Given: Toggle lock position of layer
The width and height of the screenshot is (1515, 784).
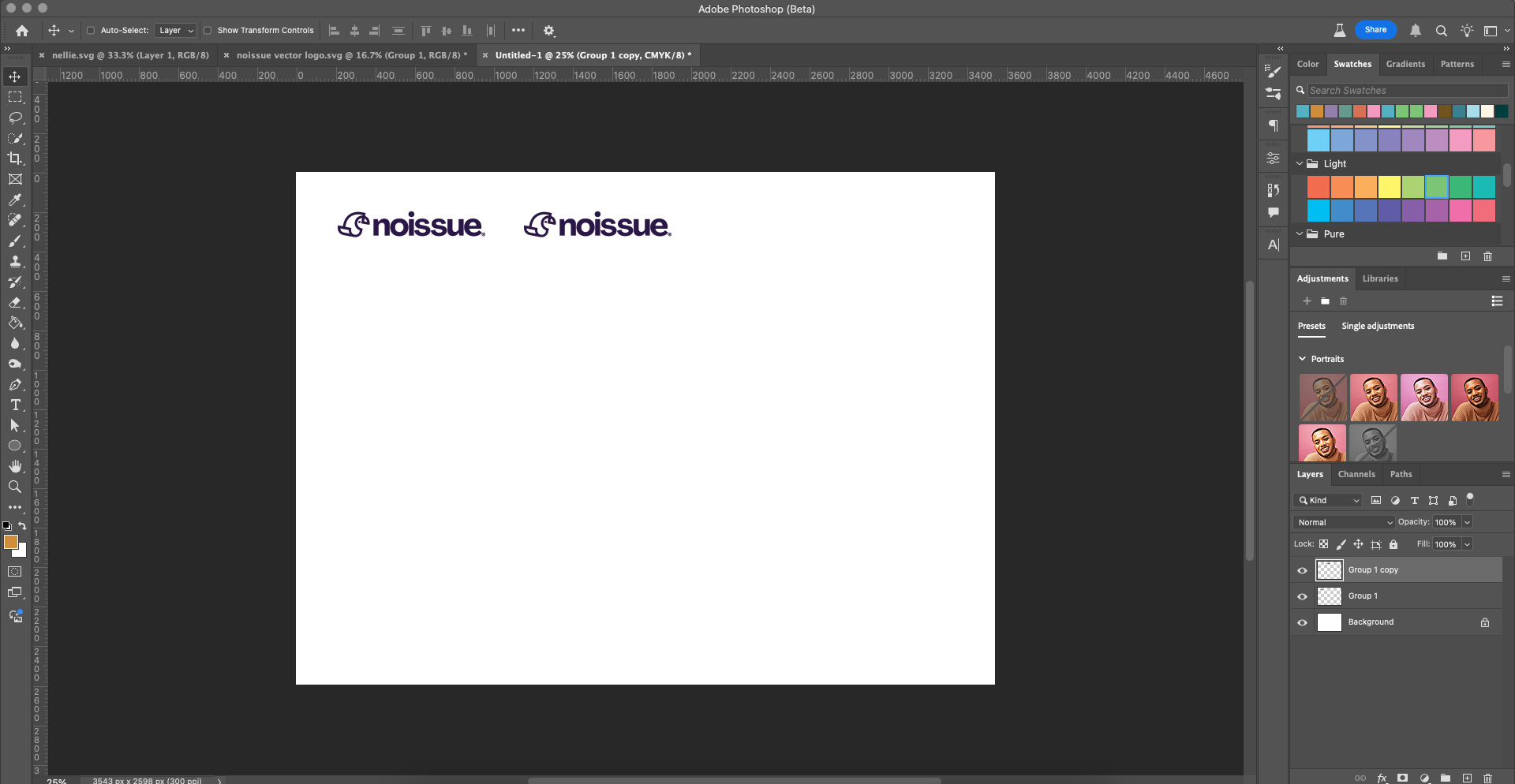Looking at the screenshot, I should [1359, 544].
